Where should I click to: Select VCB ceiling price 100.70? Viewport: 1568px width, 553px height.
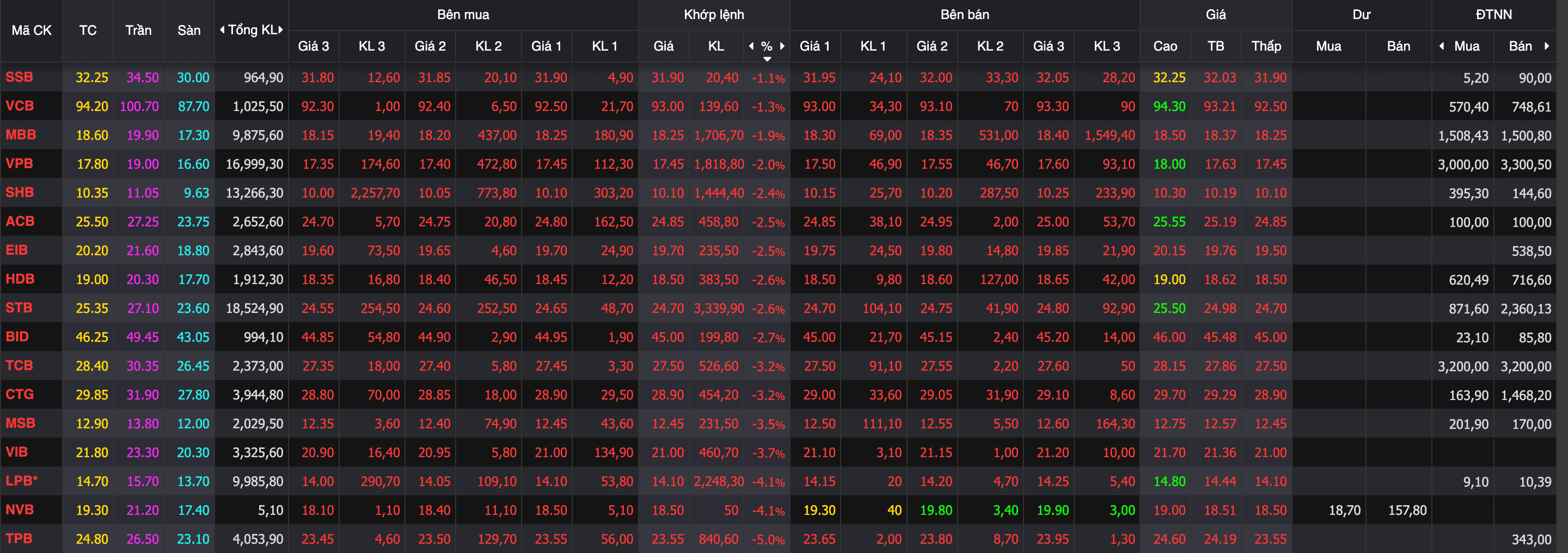click(x=139, y=107)
